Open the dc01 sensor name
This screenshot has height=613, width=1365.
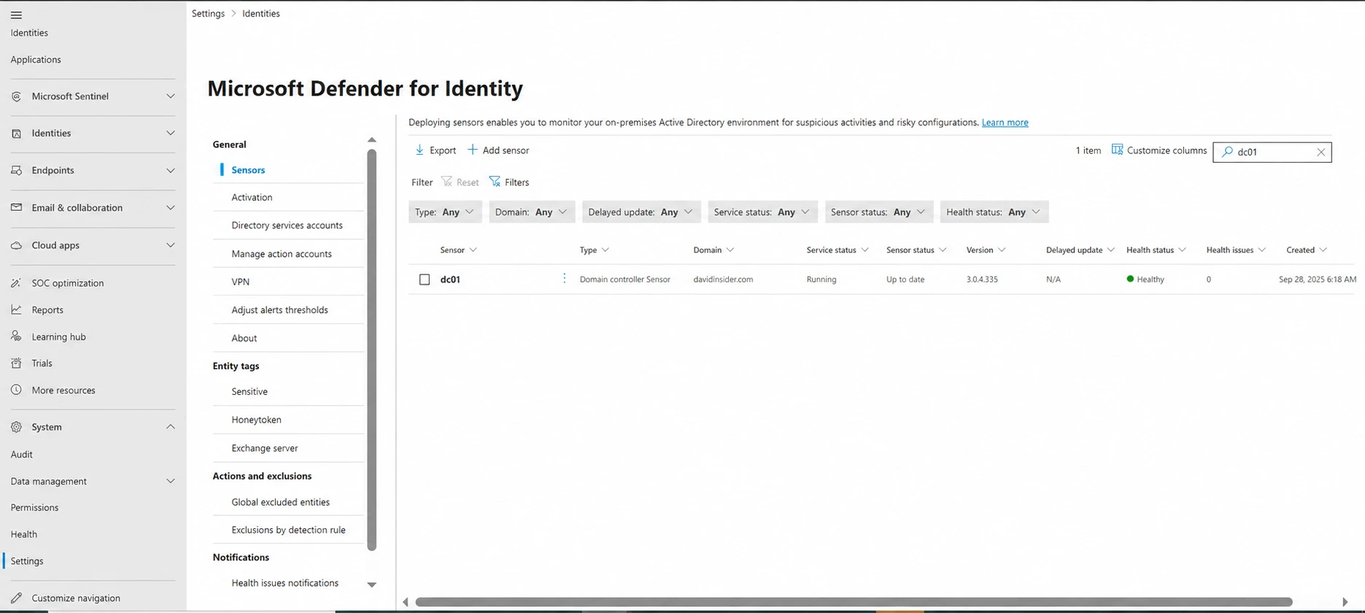(x=450, y=279)
